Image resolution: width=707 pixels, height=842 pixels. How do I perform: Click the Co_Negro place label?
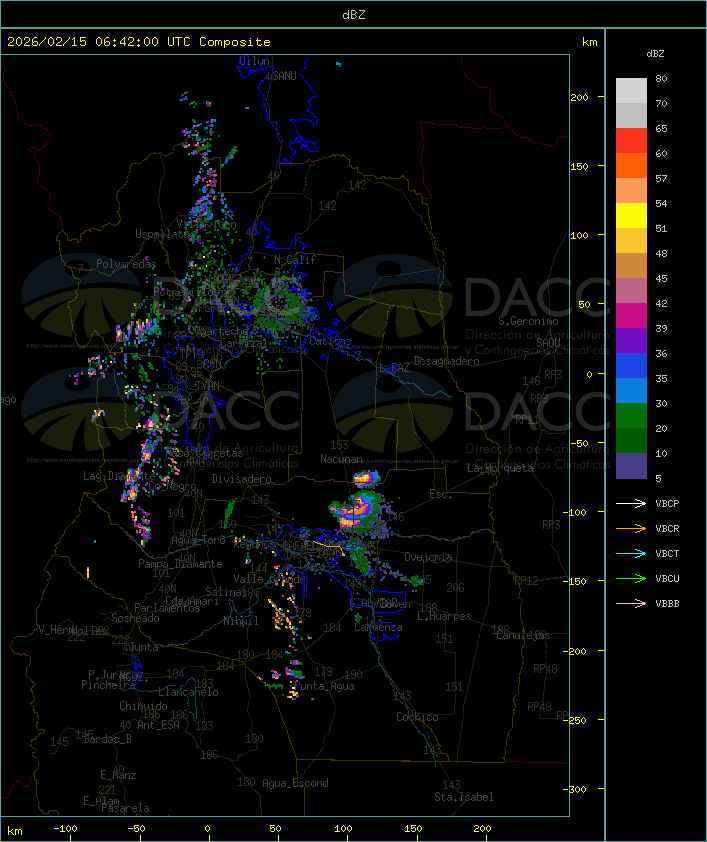172,486
